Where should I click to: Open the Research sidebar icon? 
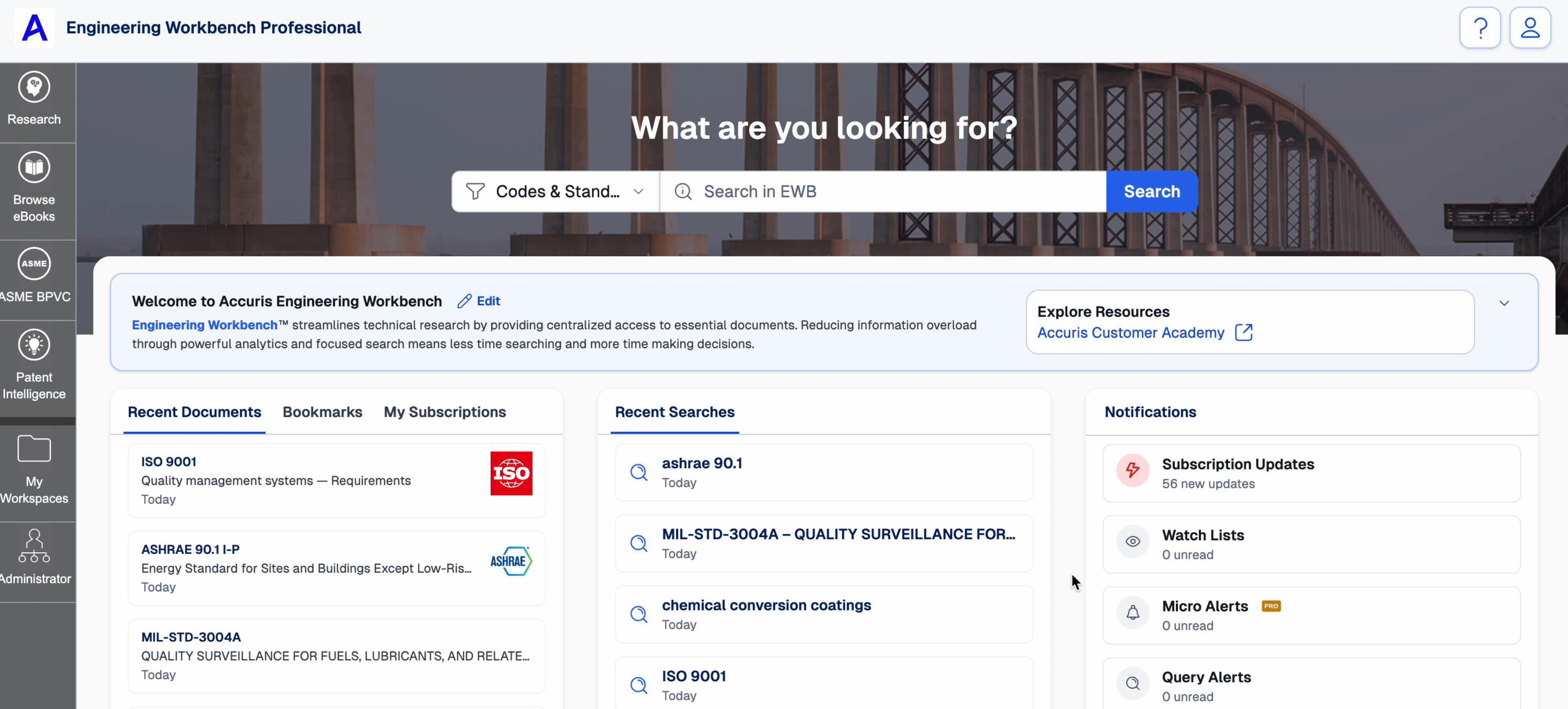coord(34,87)
